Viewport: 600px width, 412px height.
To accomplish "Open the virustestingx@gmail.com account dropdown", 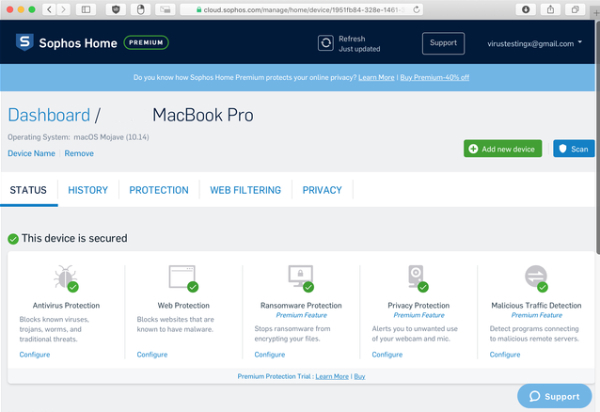I will coord(535,43).
